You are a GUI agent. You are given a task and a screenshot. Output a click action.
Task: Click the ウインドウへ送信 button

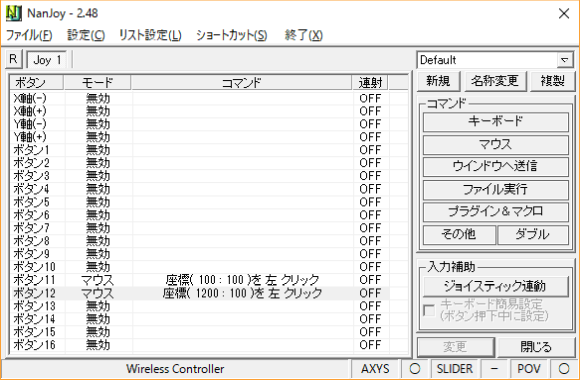[x=495, y=167]
